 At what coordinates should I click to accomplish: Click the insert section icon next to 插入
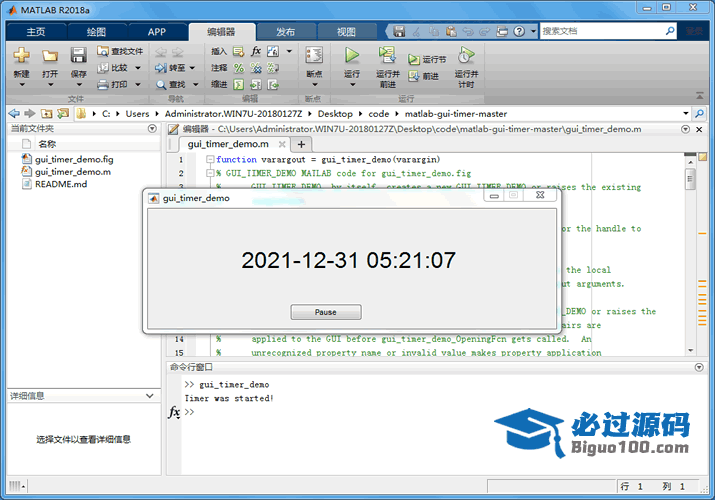pyautogui.click(x=238, y=51)
